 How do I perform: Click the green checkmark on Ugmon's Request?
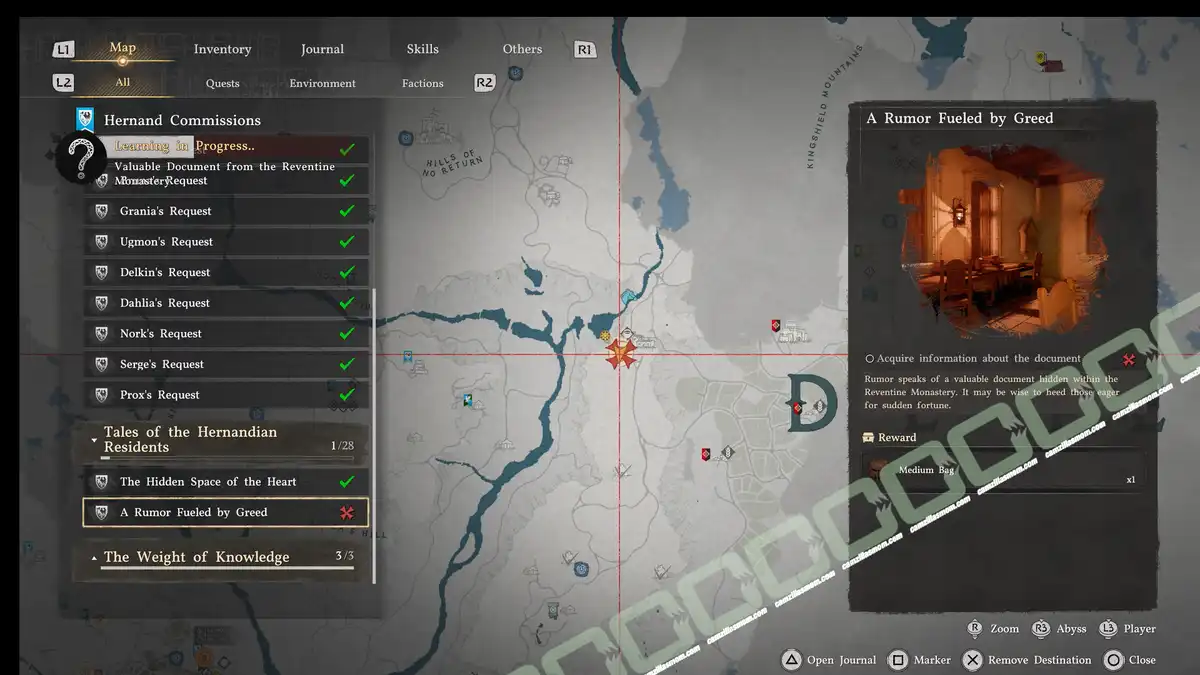pyautogui.click(x=347, y=242)
